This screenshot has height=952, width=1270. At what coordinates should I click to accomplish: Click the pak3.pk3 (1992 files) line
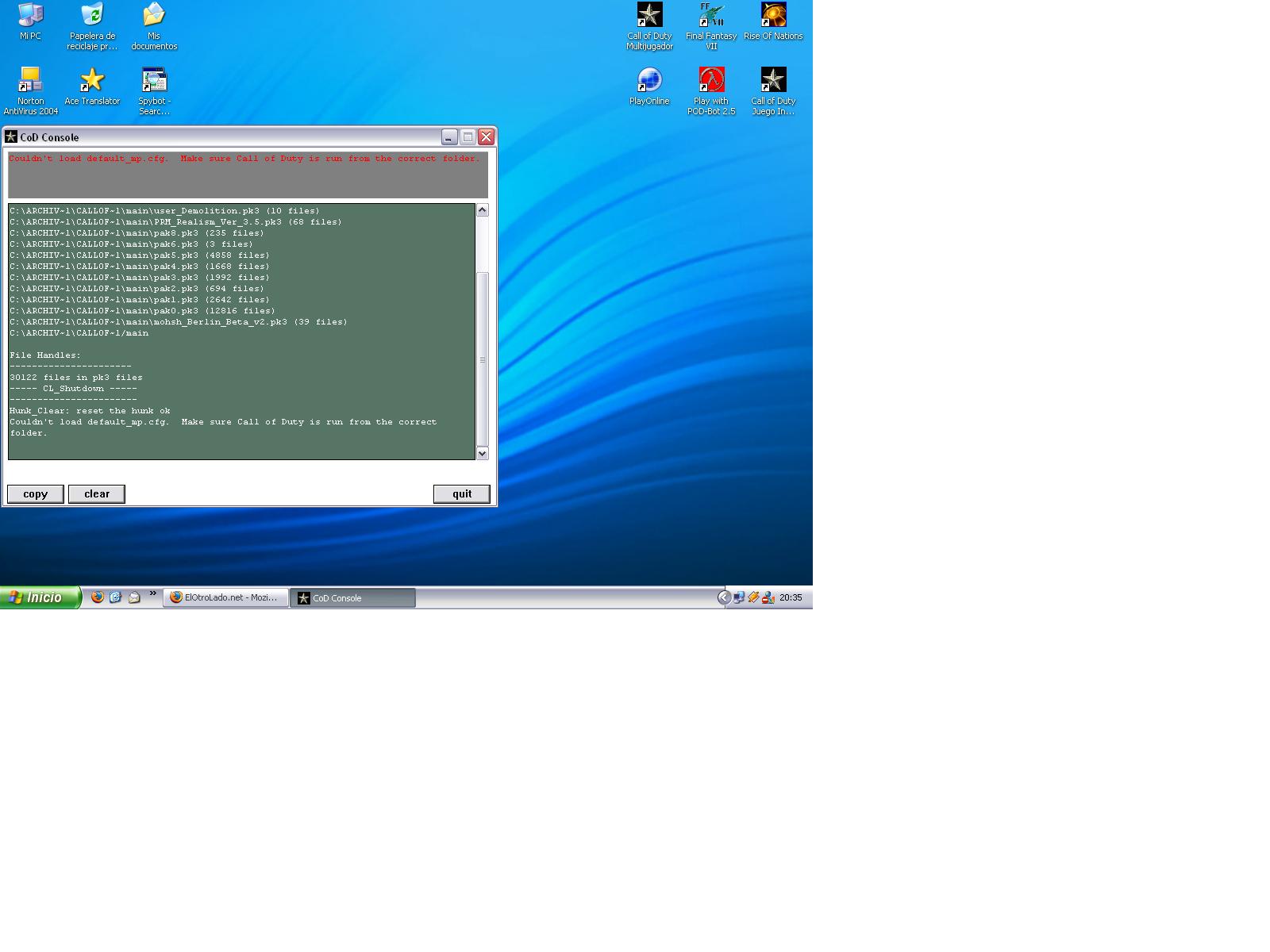click(x=140, y=278)
